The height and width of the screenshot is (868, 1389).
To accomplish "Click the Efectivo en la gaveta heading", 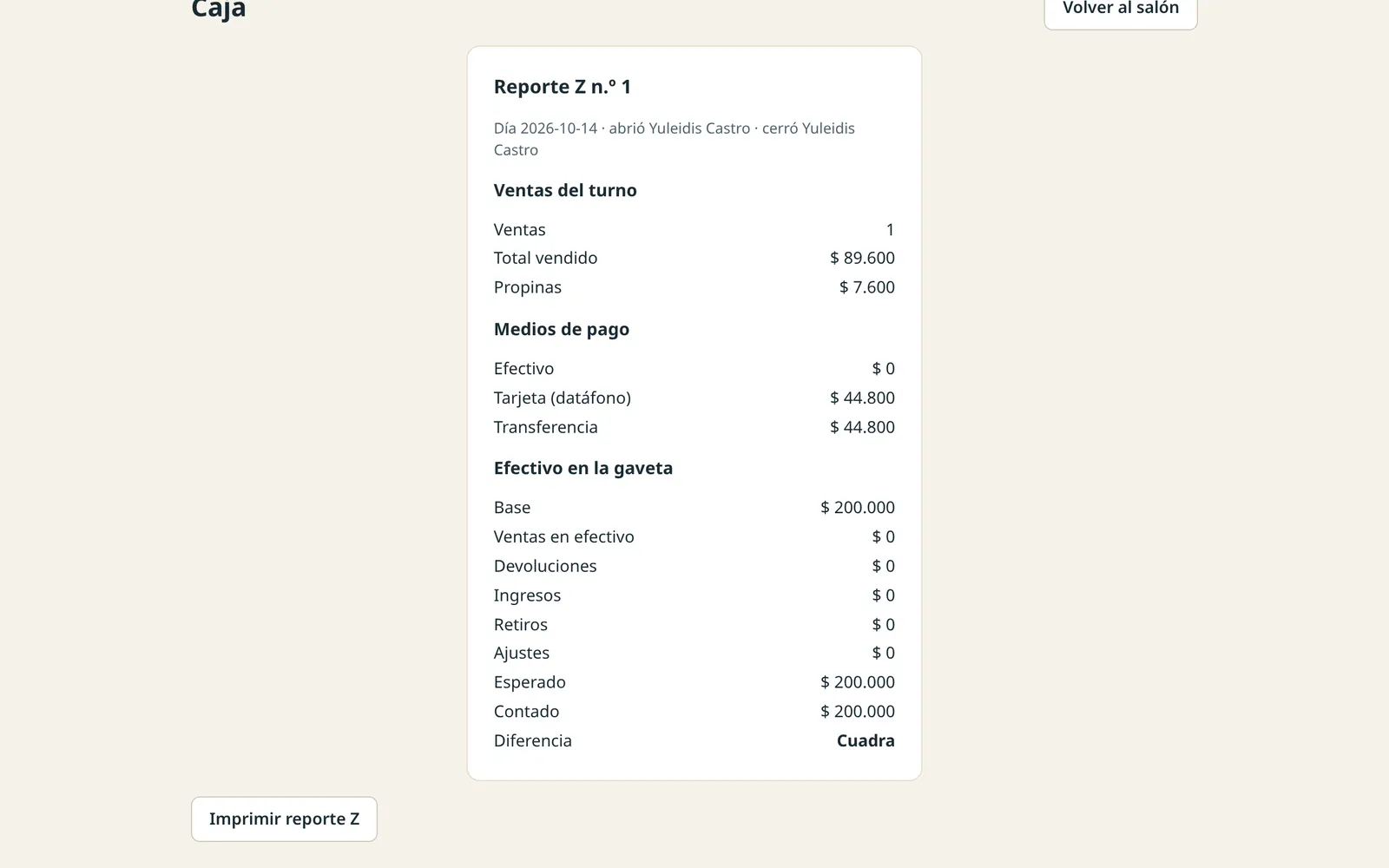I will 583,468.
